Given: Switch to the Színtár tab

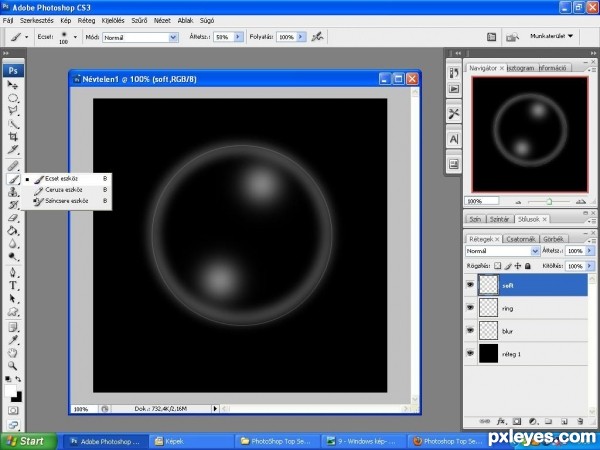Looking at the screenshot, I should click(499, 219).
